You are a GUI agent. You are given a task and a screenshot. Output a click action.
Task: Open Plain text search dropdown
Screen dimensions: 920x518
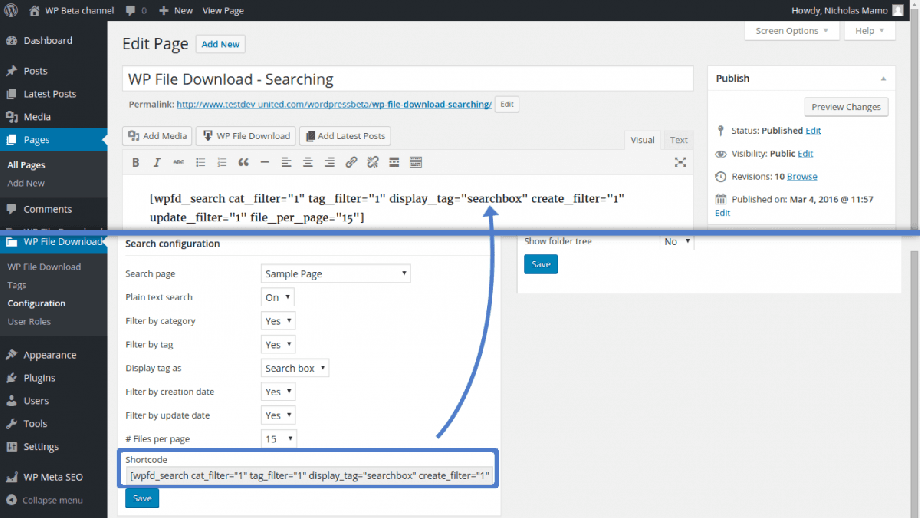[x=278, y=297]
